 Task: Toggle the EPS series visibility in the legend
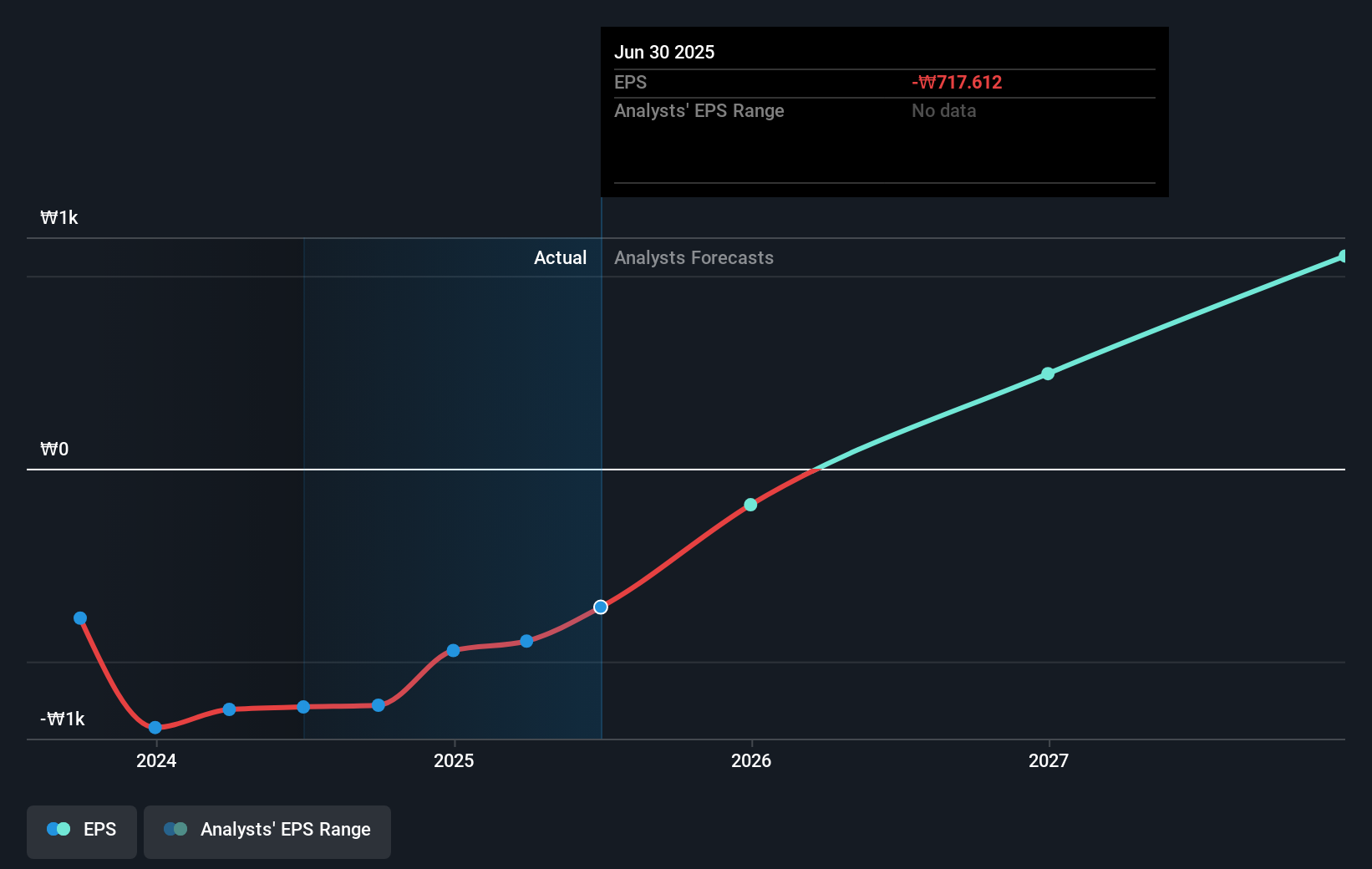81,831
